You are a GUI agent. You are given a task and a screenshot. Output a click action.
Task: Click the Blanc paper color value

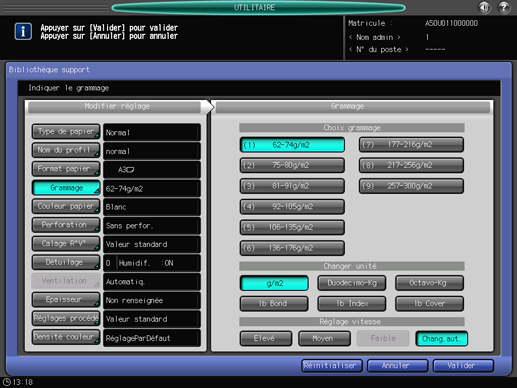pos(152,207)
